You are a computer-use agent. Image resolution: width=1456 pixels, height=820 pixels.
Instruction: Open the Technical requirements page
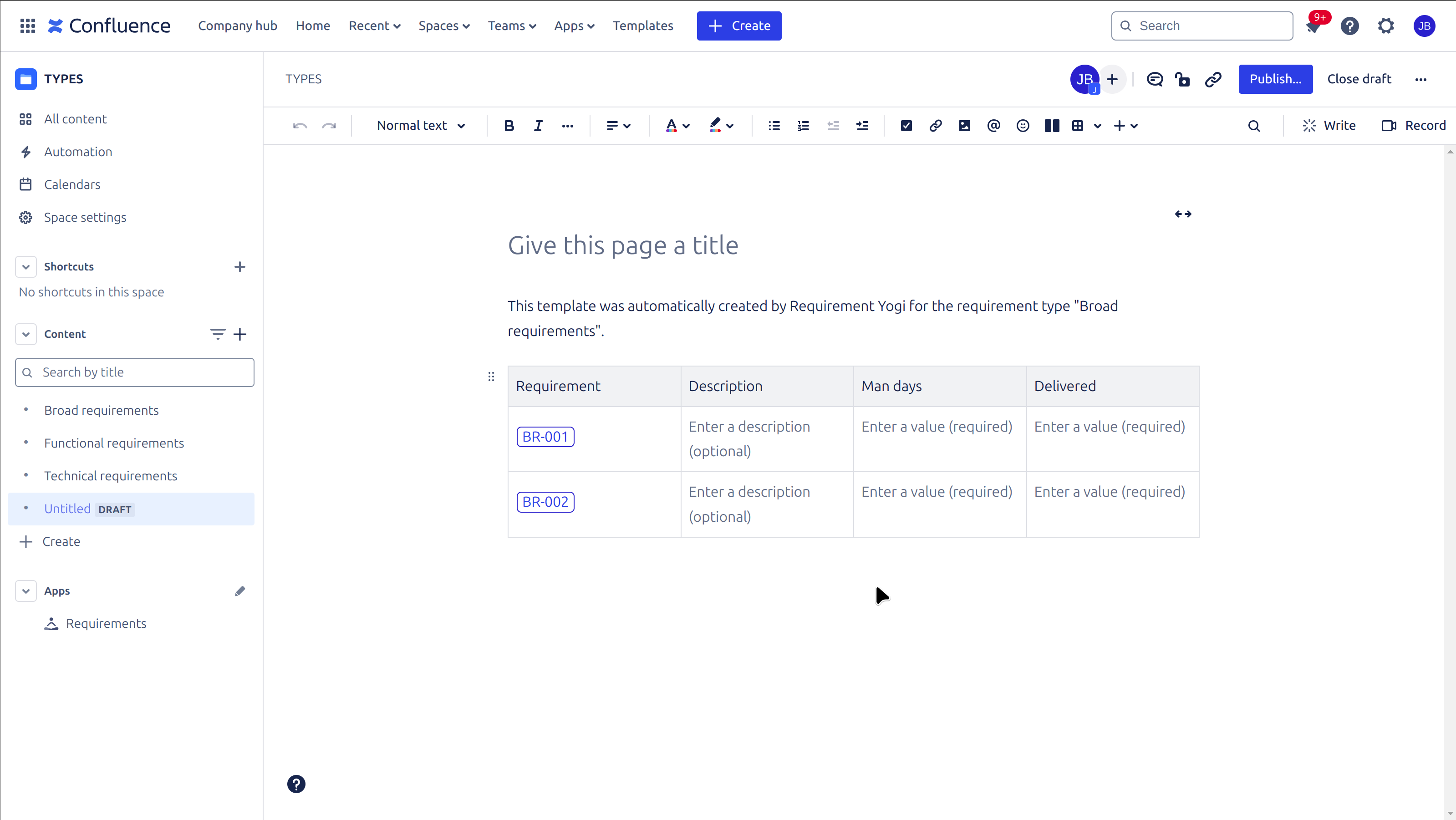pos(111,476)
